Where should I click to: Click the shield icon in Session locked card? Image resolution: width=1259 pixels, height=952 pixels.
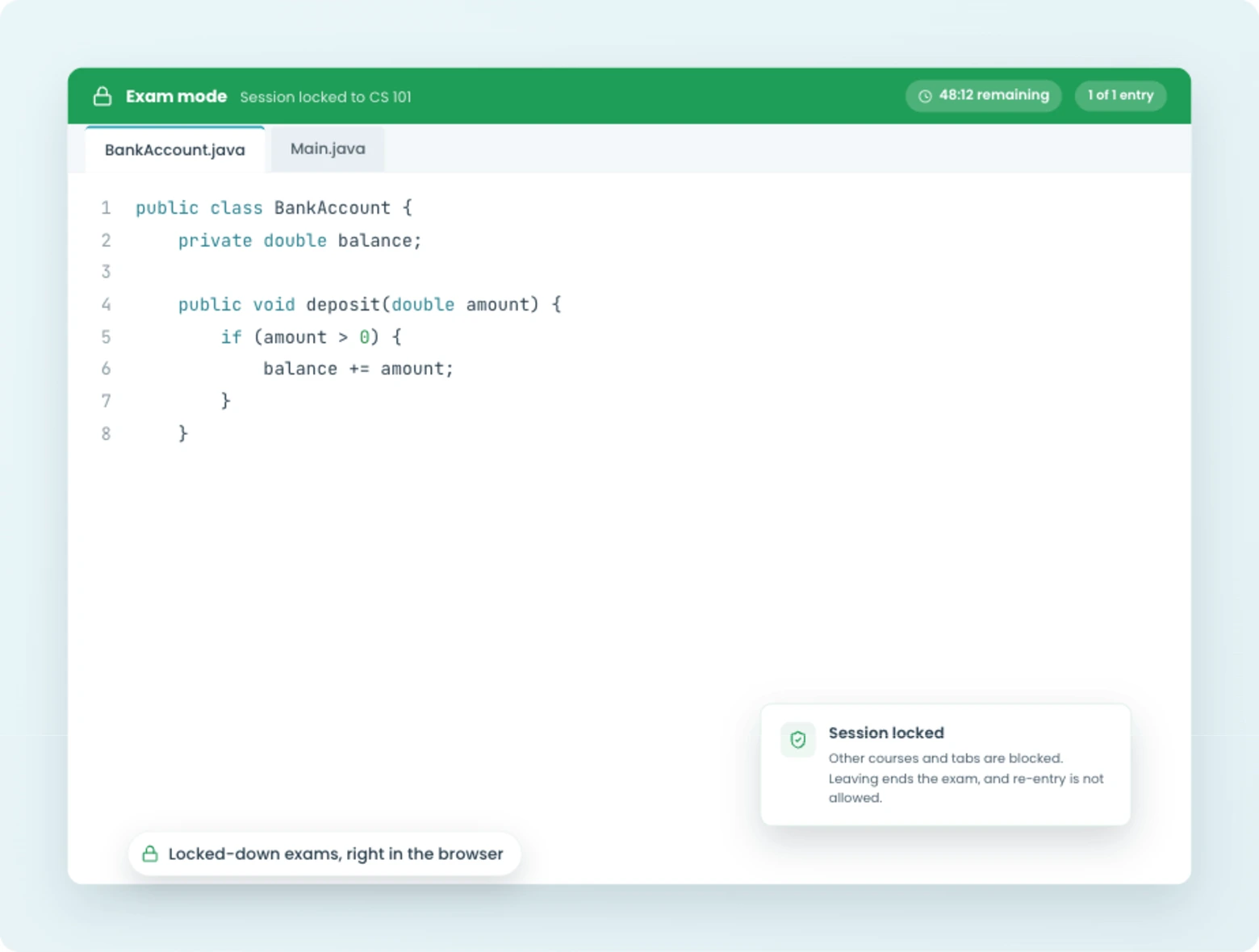point(798,740)
